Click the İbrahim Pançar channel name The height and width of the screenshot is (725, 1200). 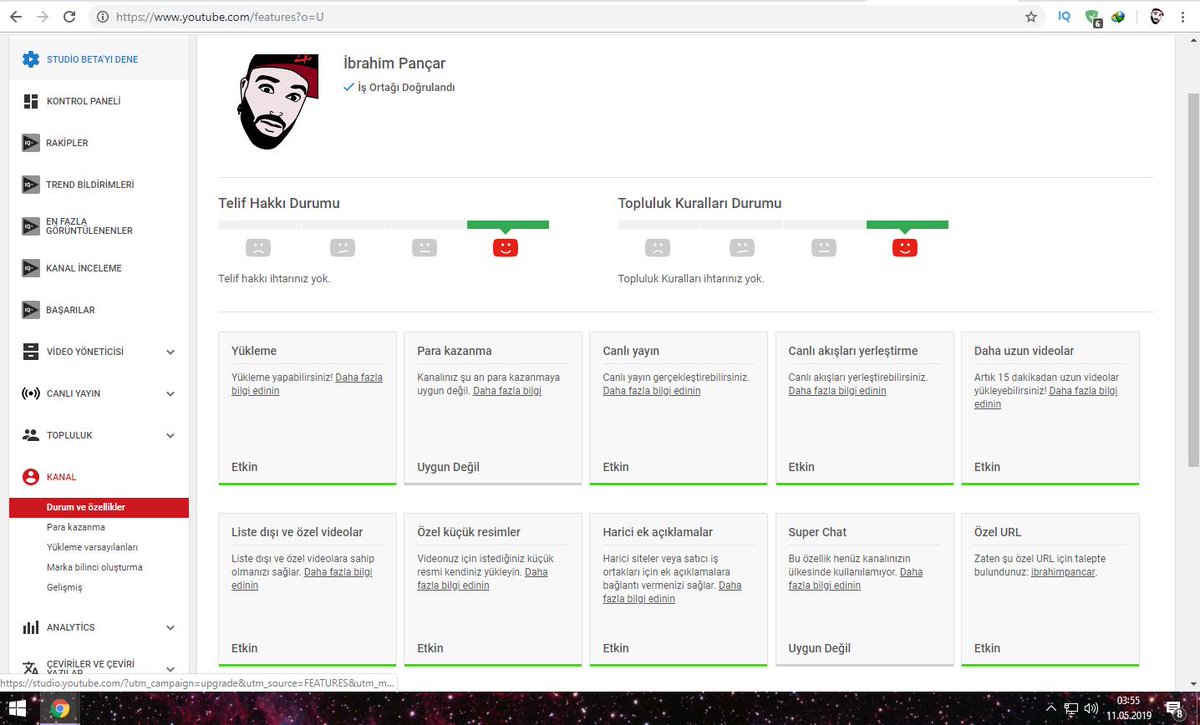394,64
